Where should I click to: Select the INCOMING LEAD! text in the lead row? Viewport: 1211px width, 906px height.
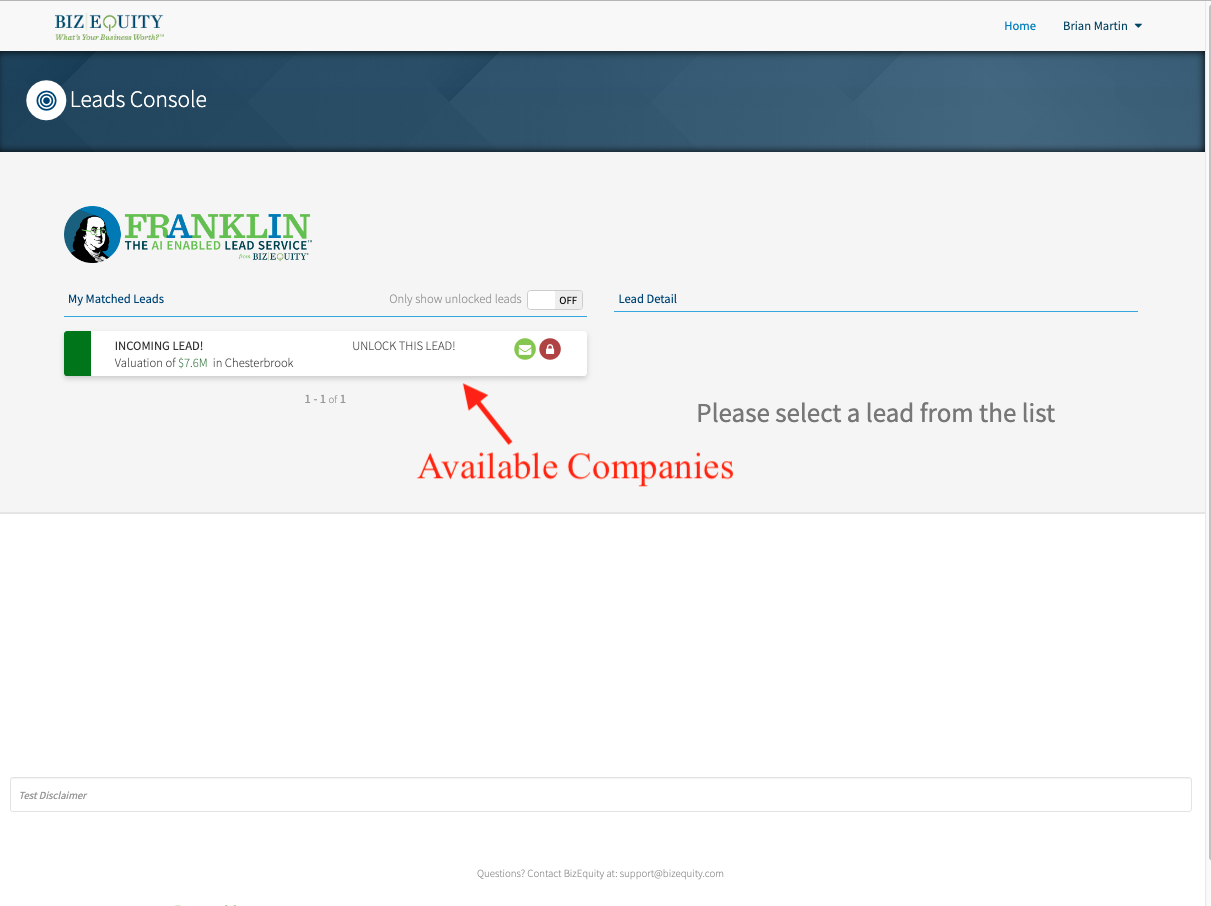tap(159, 346)
